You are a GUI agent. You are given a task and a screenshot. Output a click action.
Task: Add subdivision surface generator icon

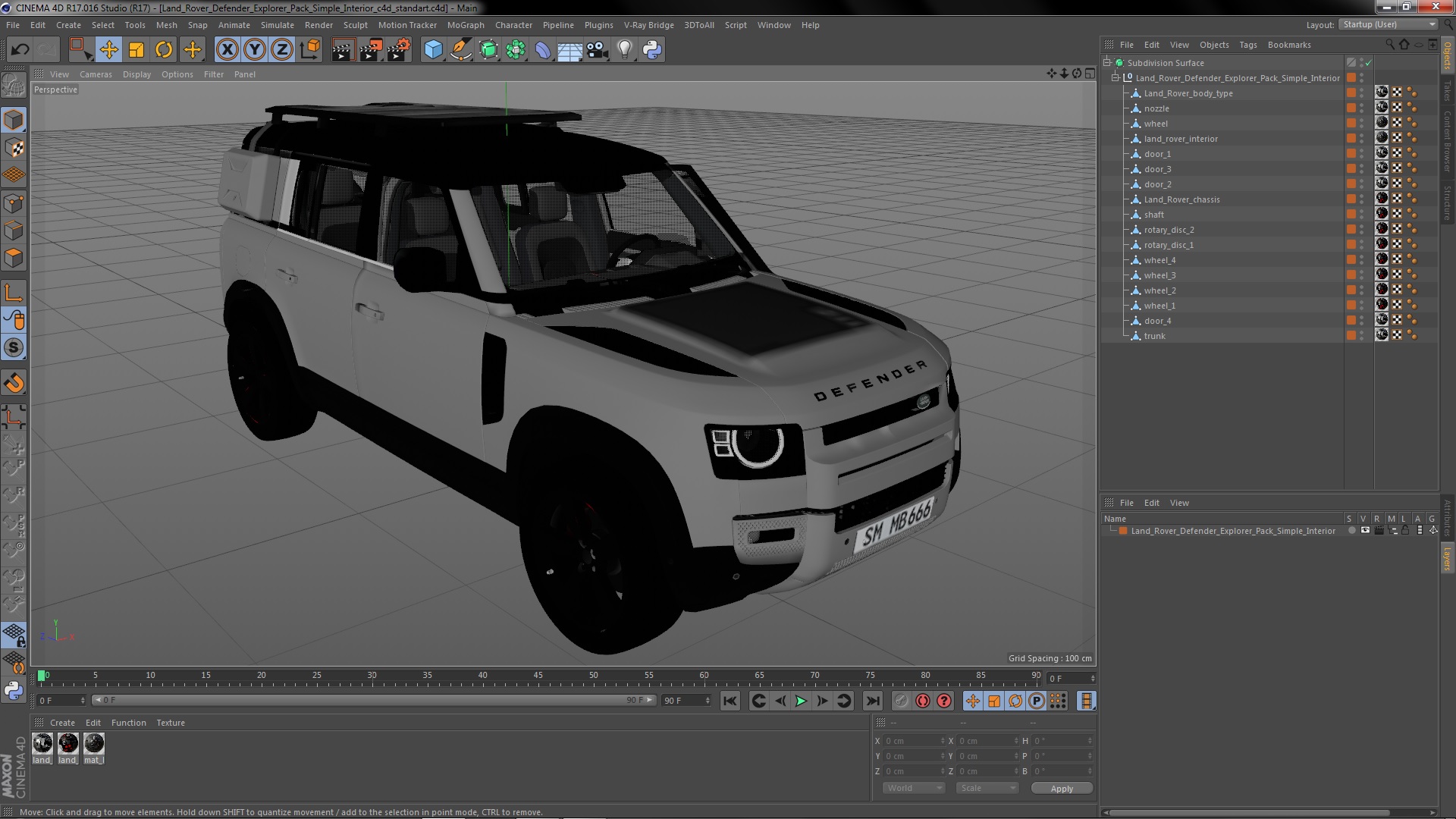pyautogui.click(x=488, y=50)
